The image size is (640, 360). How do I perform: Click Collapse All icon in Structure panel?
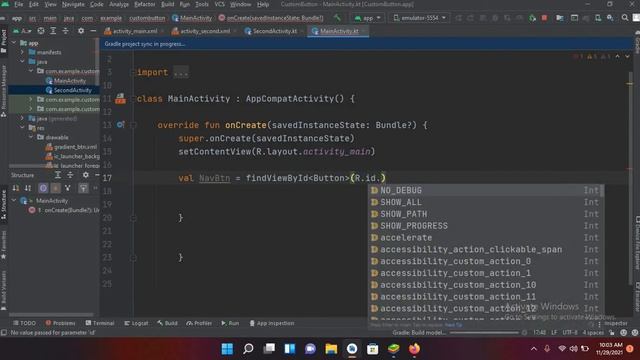coord(70,175)
